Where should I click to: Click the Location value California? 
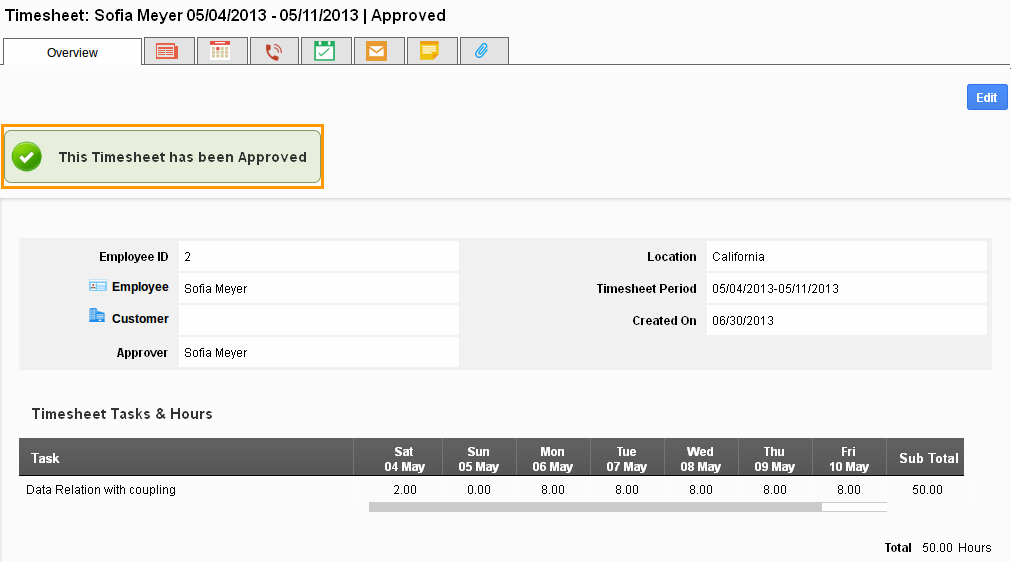click(x=738, y=257)
